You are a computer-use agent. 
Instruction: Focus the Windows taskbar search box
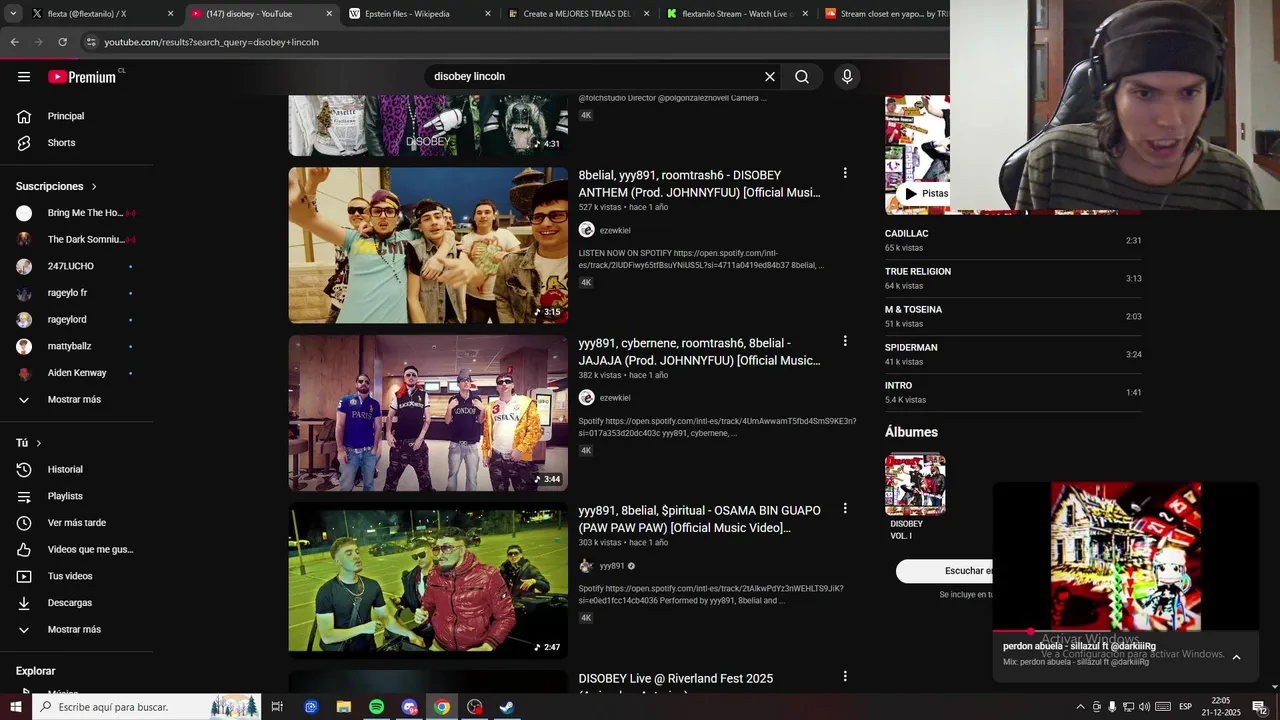[x=147, y=707]
